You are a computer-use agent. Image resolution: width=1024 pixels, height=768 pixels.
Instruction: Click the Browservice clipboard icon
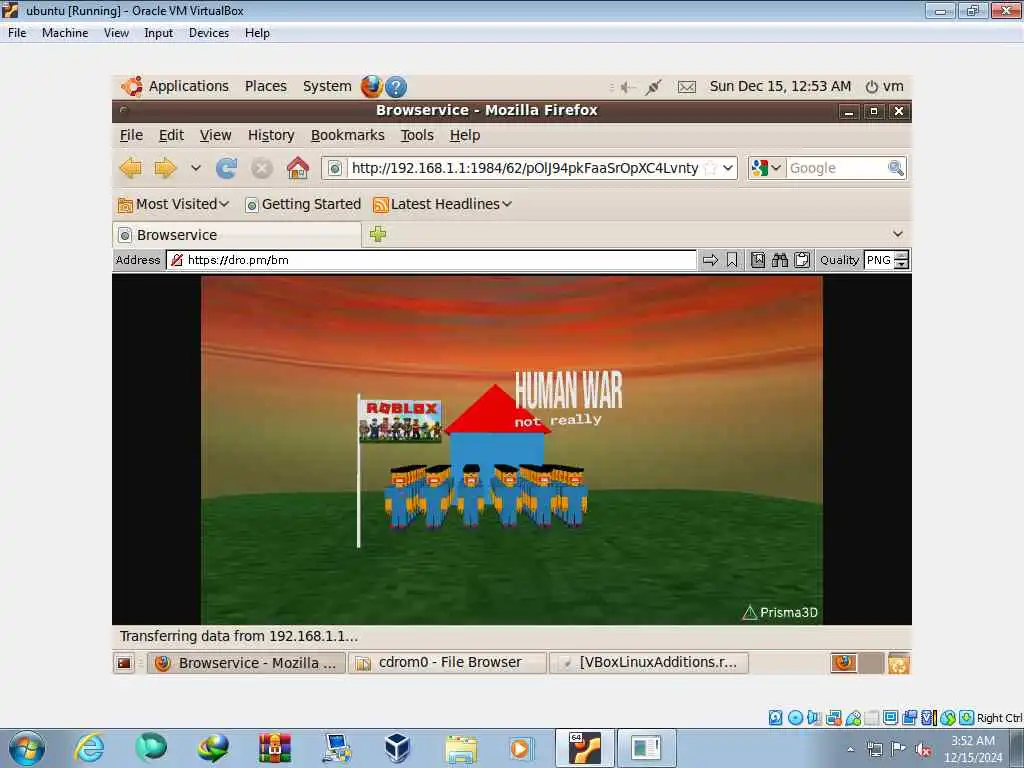coord(802,260)
